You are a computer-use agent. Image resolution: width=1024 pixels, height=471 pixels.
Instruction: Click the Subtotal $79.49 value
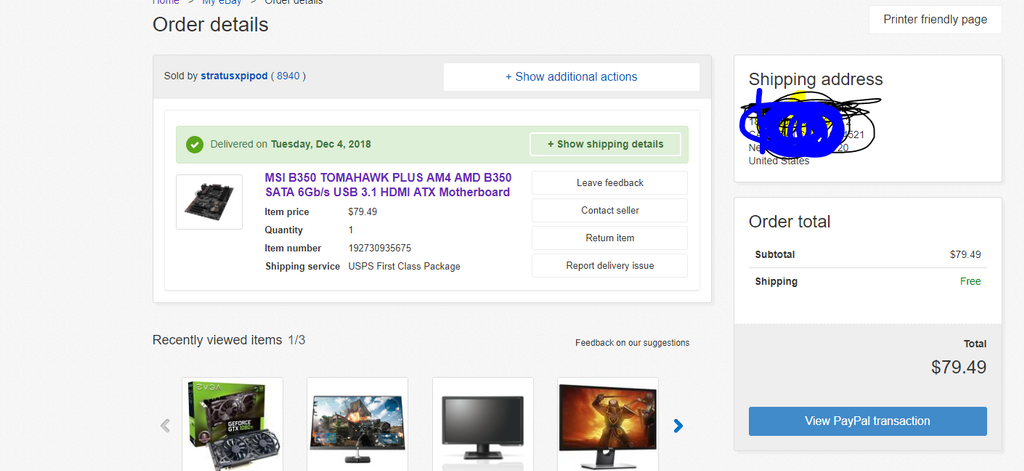tap(965, 255)
